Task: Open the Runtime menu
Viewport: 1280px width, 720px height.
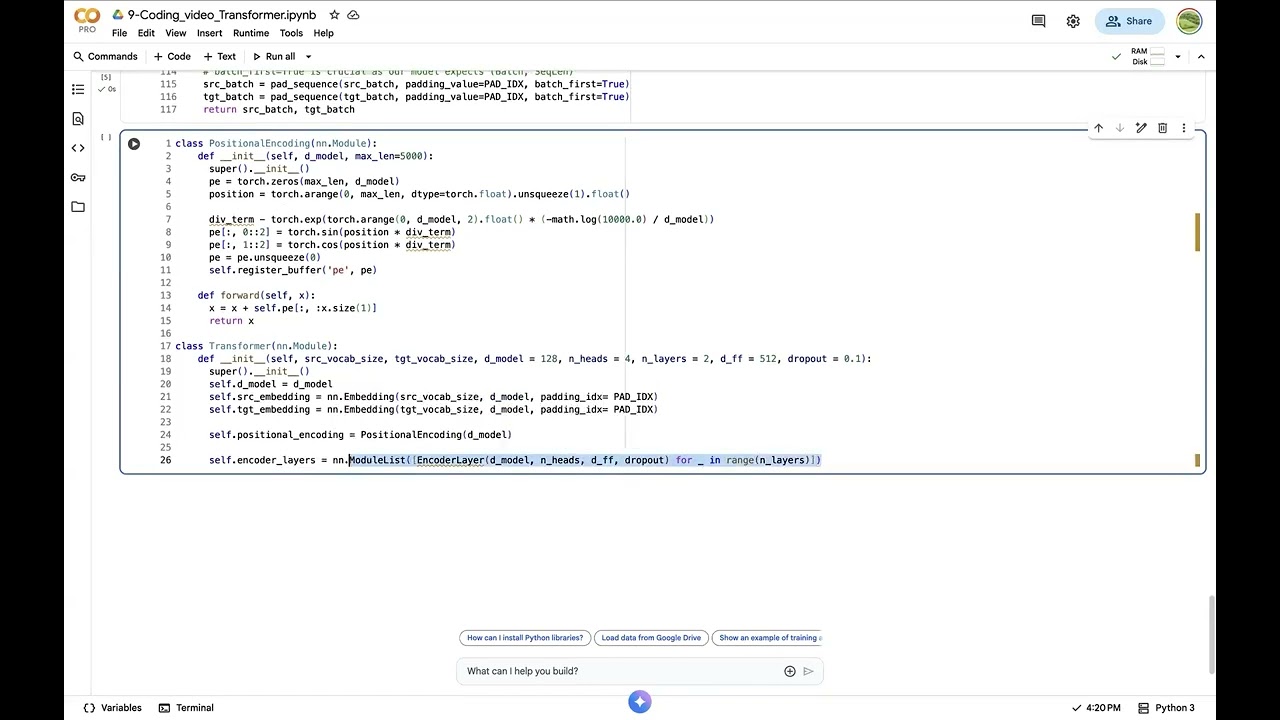Action: (251, 33)
